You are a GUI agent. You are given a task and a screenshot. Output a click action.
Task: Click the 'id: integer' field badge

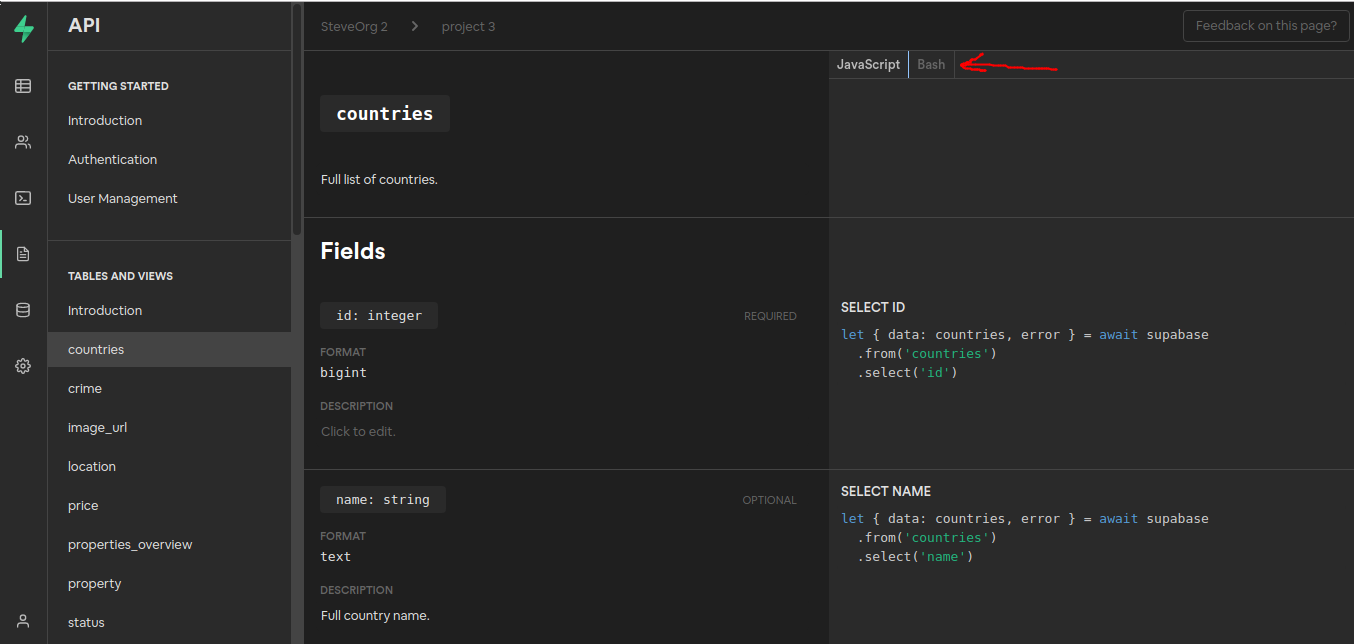[x=379, y=315]
